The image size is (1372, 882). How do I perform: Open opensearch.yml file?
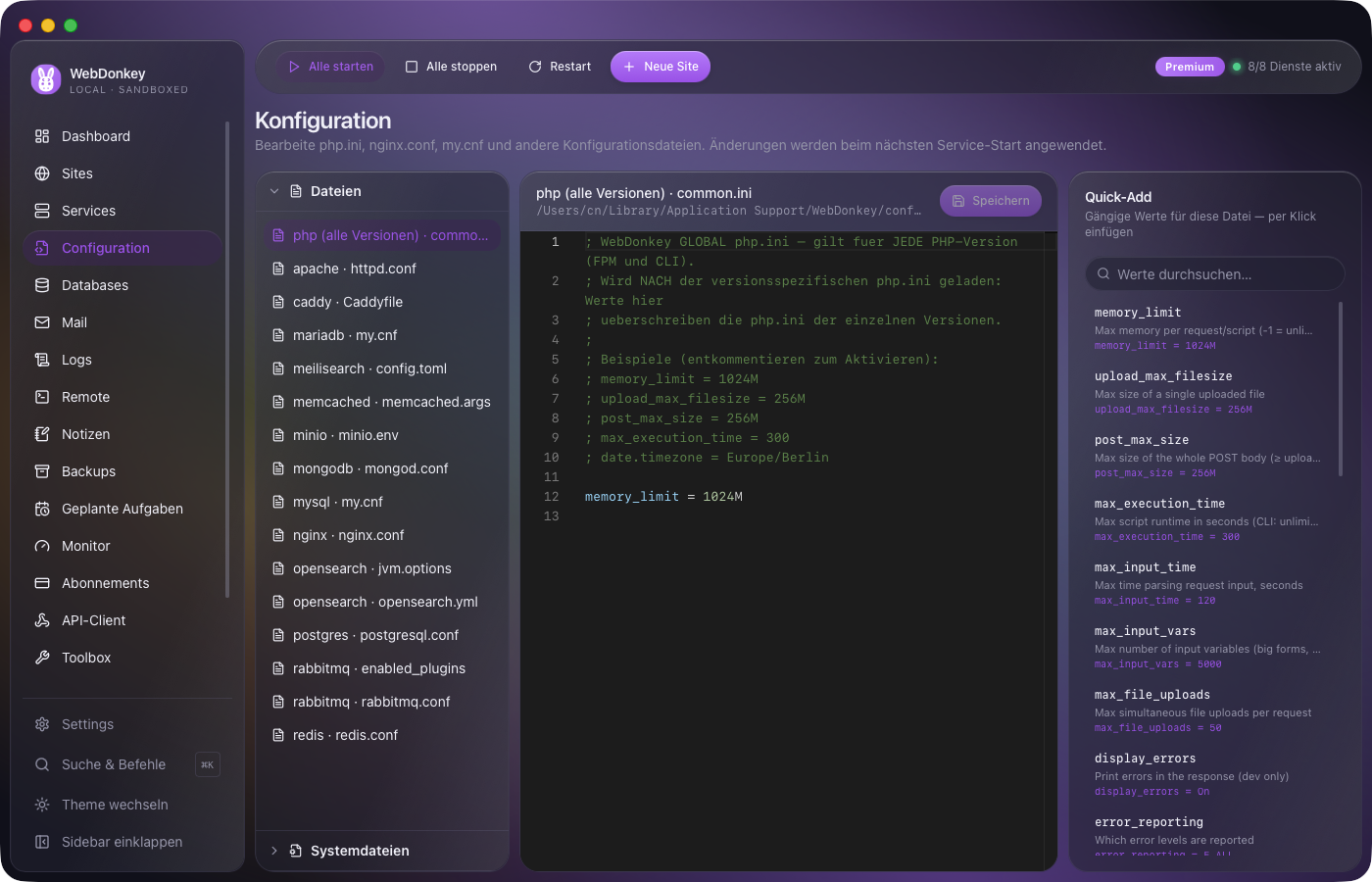[382, 602]
